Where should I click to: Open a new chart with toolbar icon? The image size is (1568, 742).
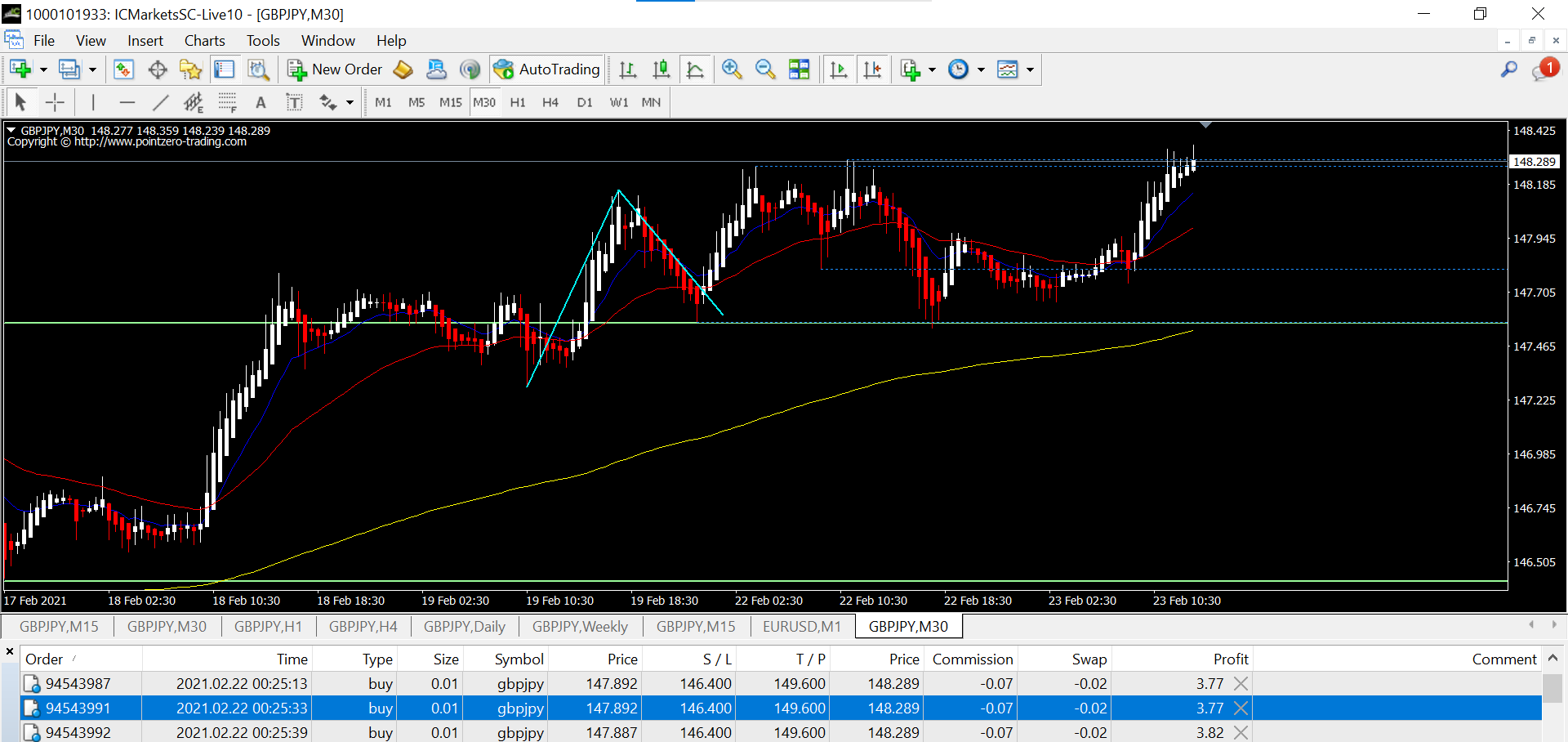coord(20,69)
